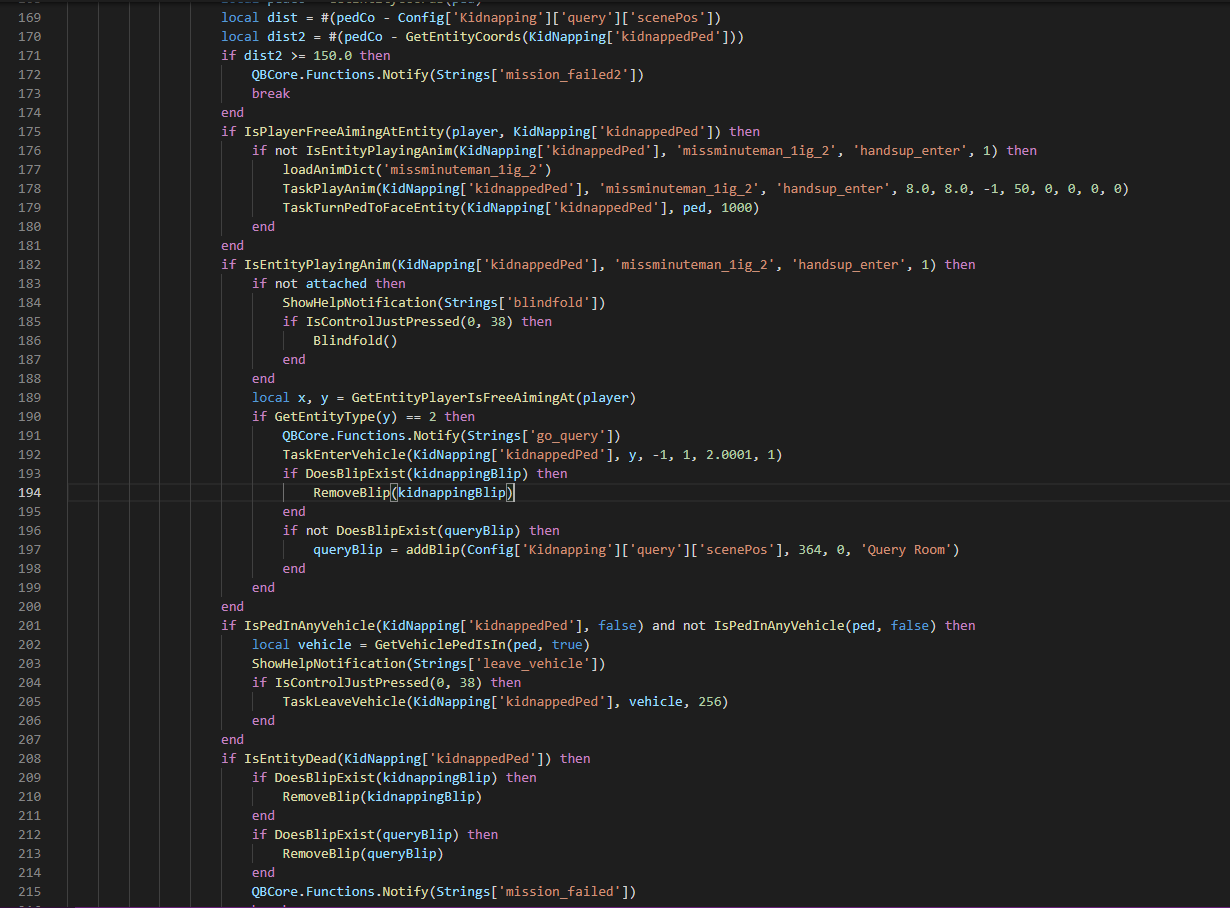Place cursor on the Blindfold() call
This screenshot has height=908, width=1230.
click(x=354, y=341)
